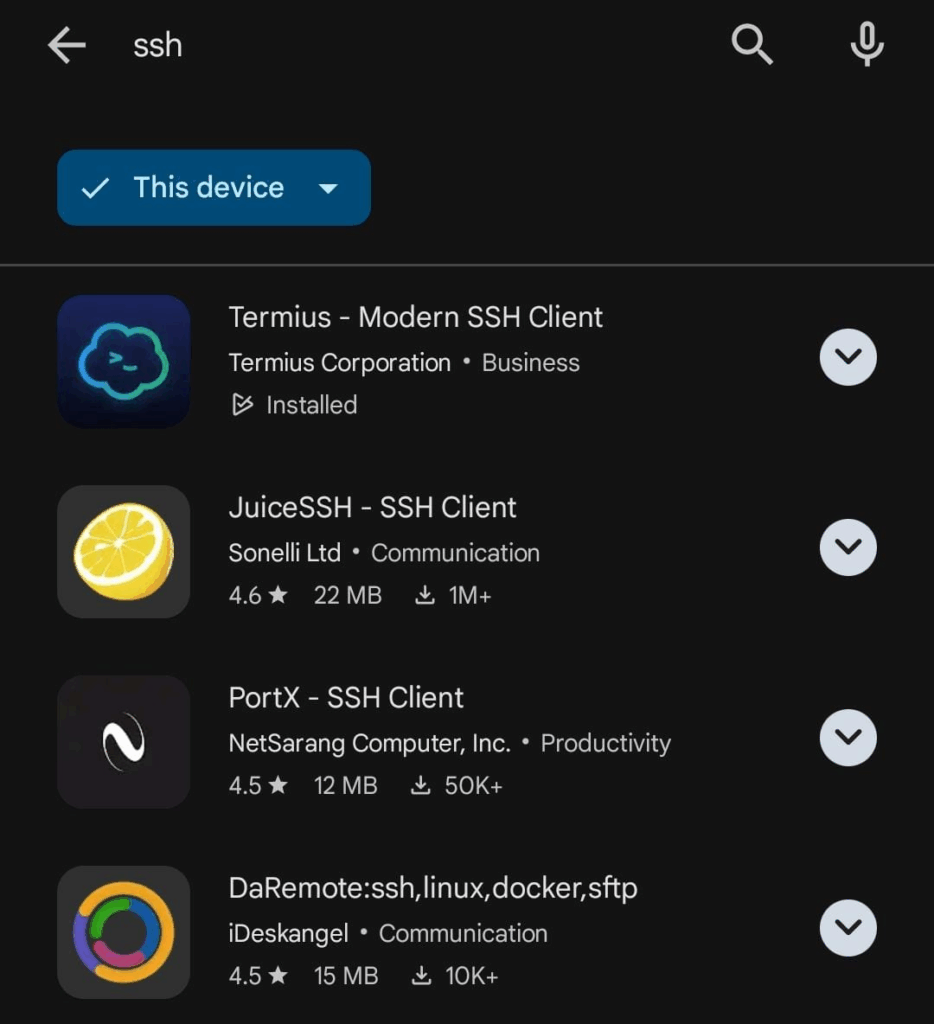This screenshot has width=934, height=1024.
Task: Edit the ssh search query text
Action: point(157,46)
